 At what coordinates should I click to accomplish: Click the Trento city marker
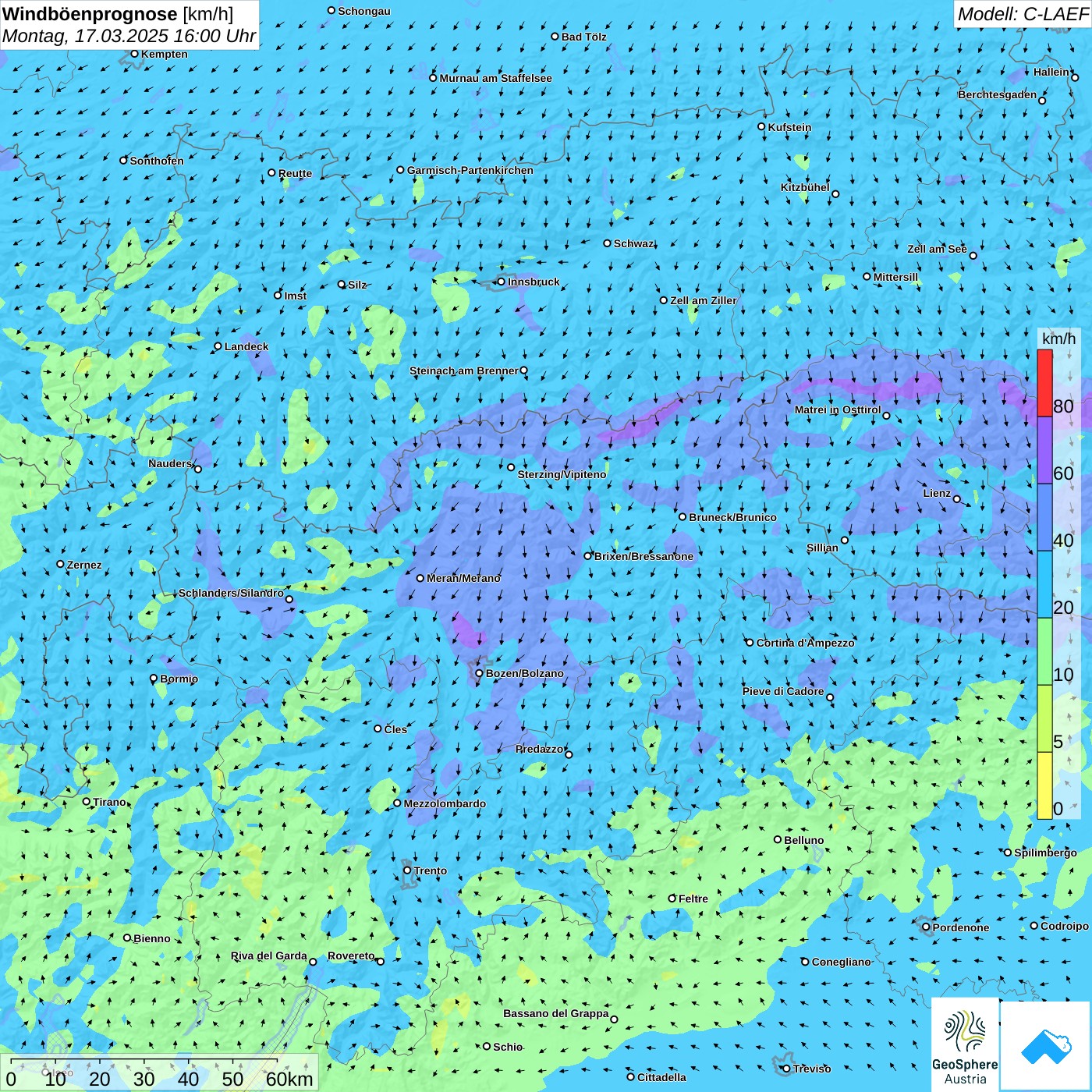tap(407, 870)
